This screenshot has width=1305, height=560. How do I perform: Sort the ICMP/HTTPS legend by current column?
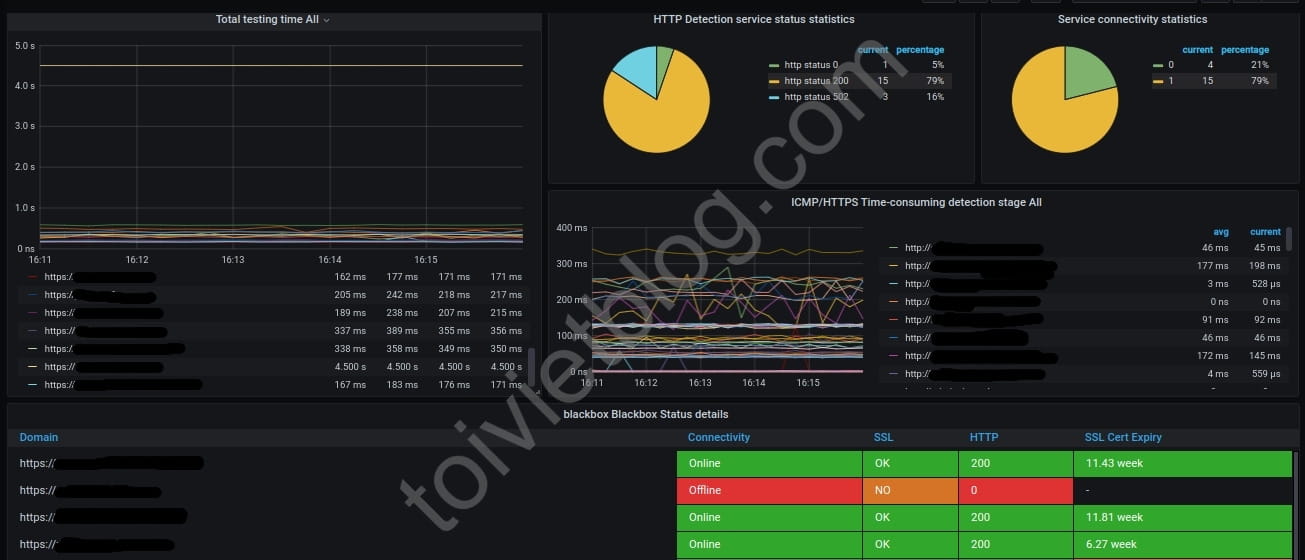[1265, 232]
